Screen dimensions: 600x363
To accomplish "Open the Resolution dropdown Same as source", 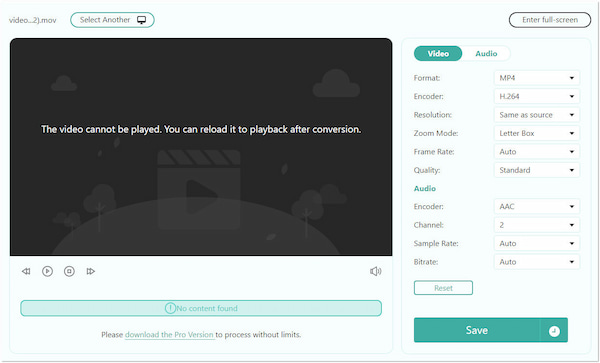I will (x=537, y=115).
